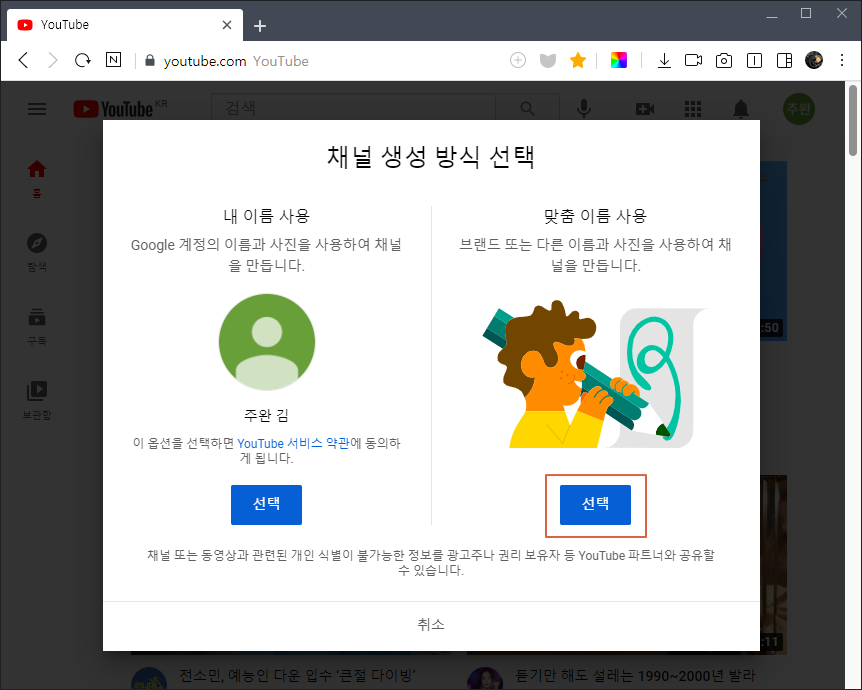Click the photo camera capture icon

[723, 60]
